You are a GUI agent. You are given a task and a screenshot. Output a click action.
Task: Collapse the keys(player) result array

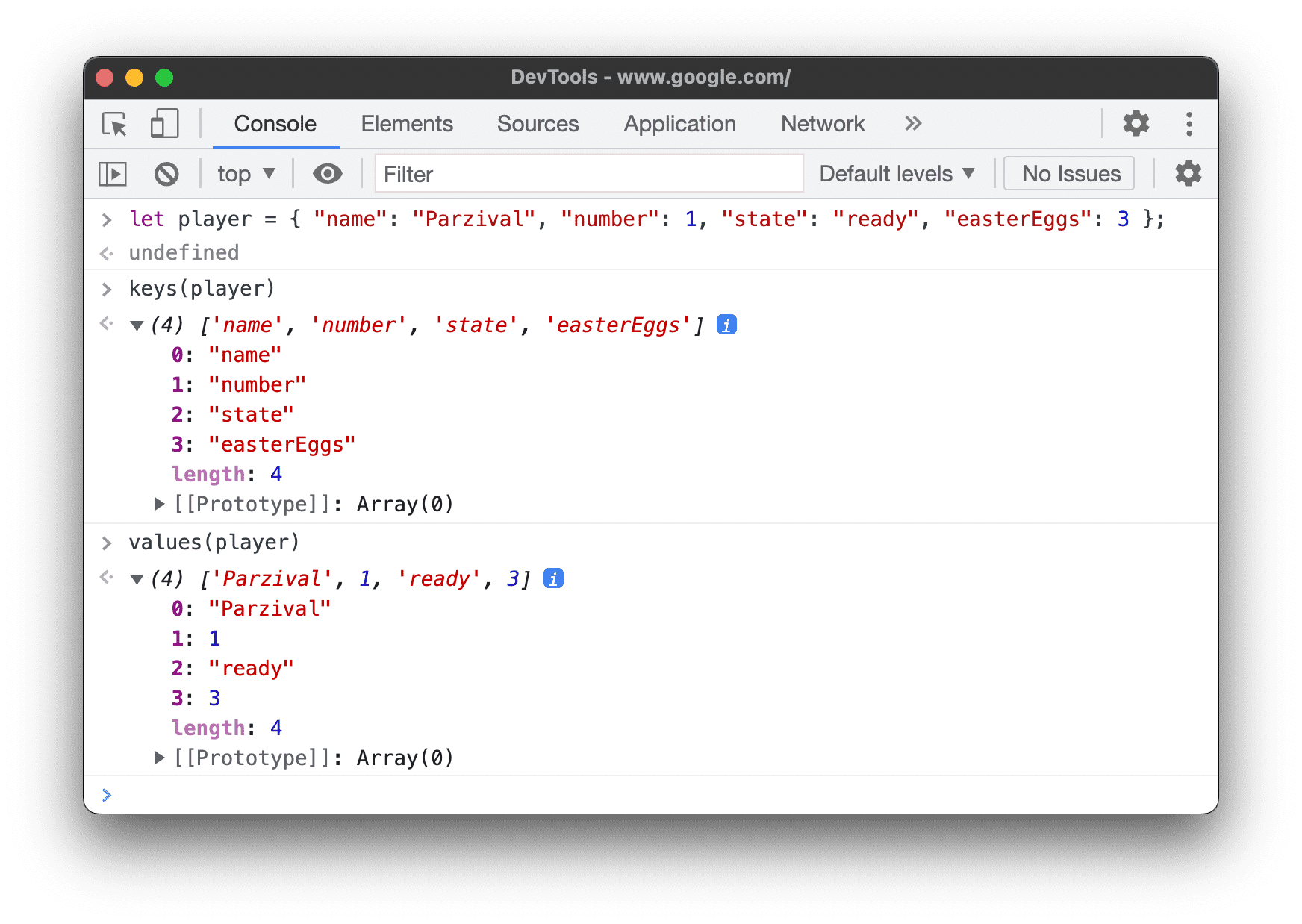(137, 325)
